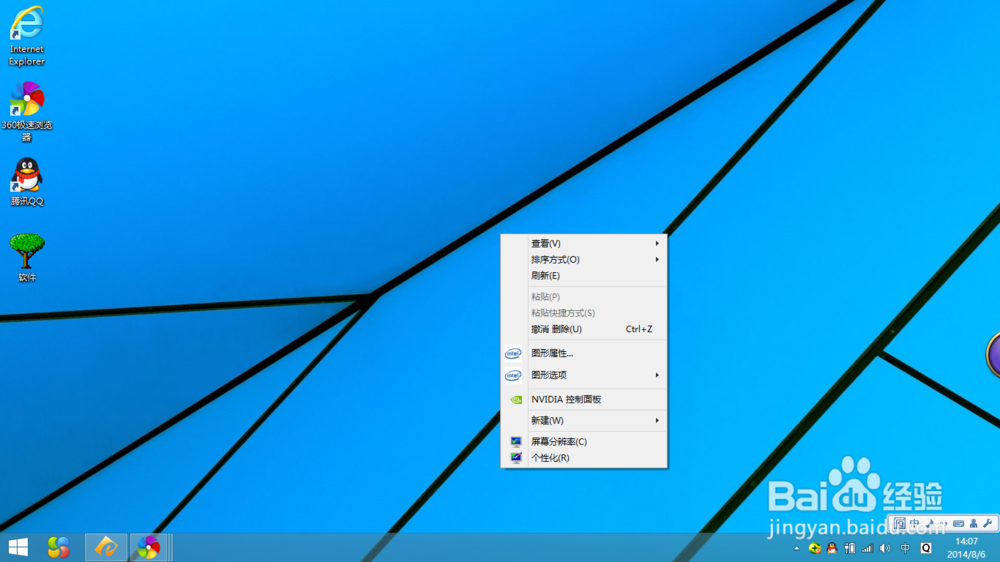The width and height of the screenshot is (1000, 562).
Task: Open the network signal tray icon
Action: [x=867, y=548]
